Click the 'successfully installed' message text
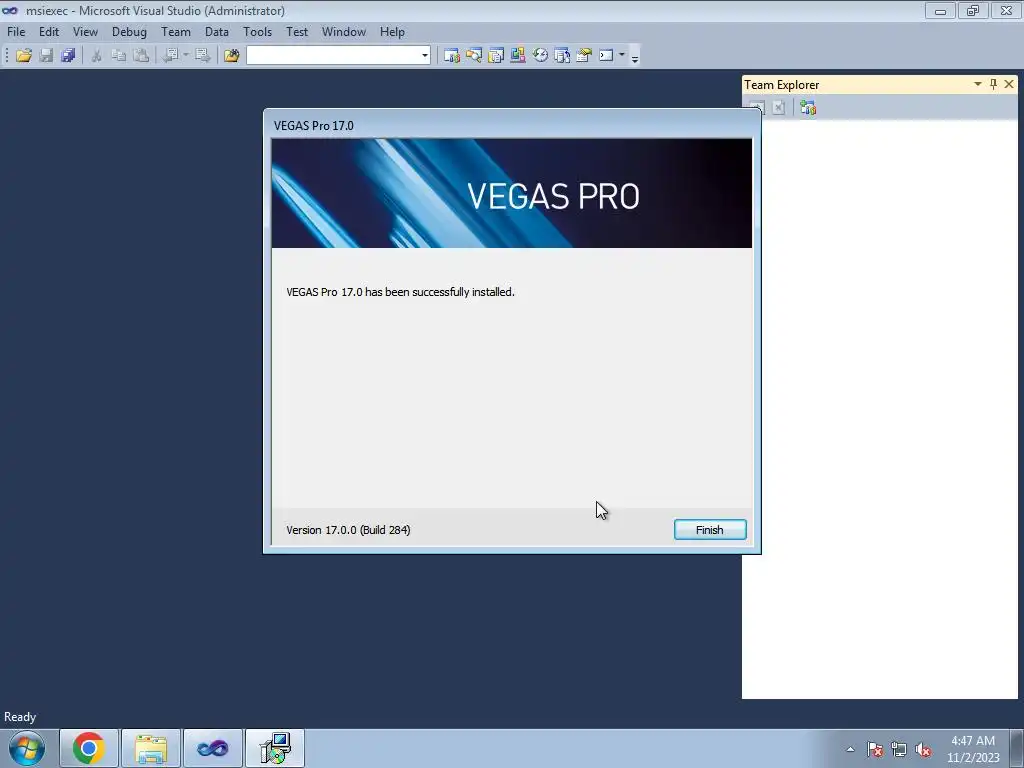This screenshot has width=1024, height=768. click(400, 292)
